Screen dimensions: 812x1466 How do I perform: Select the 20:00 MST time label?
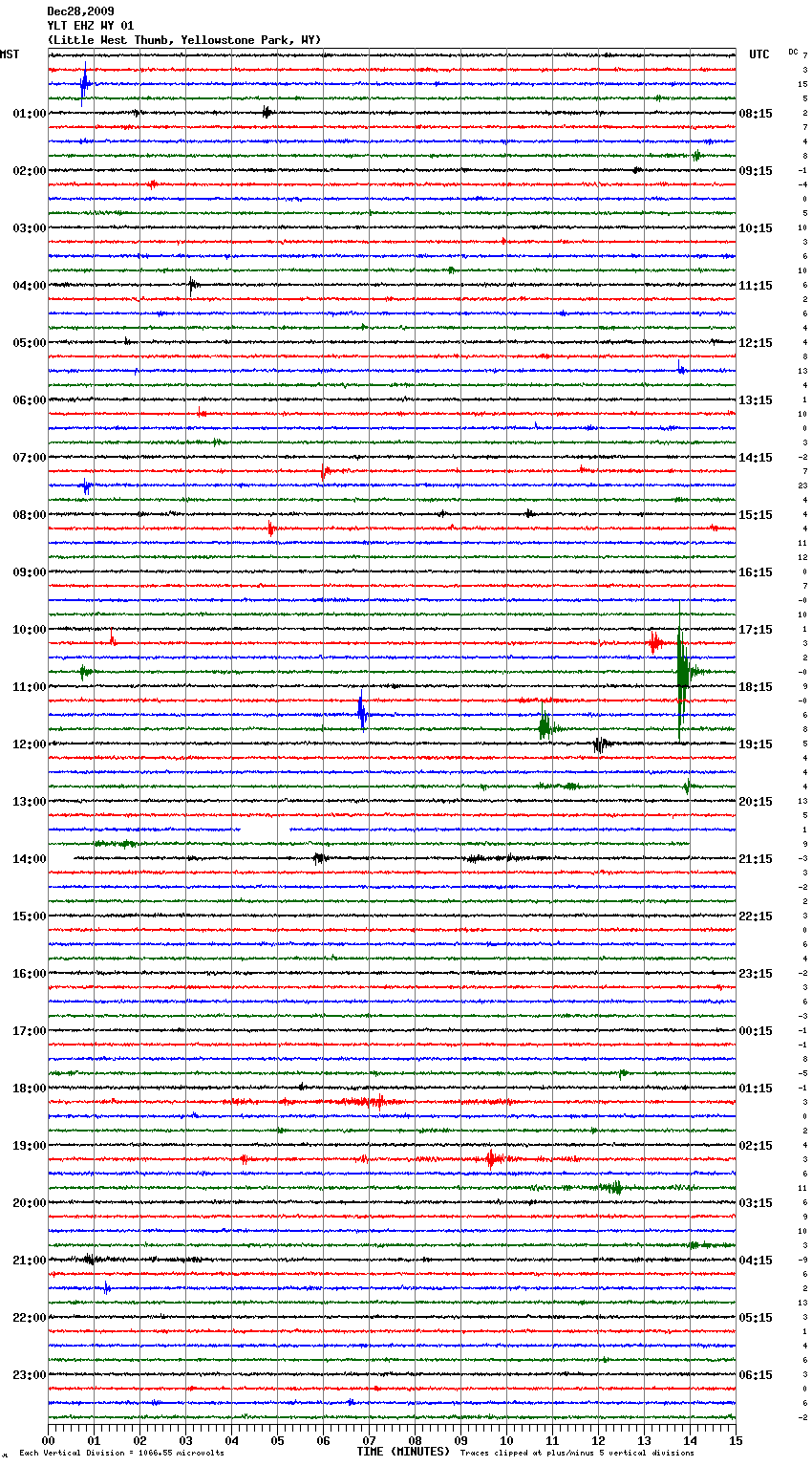(30, 1203)
